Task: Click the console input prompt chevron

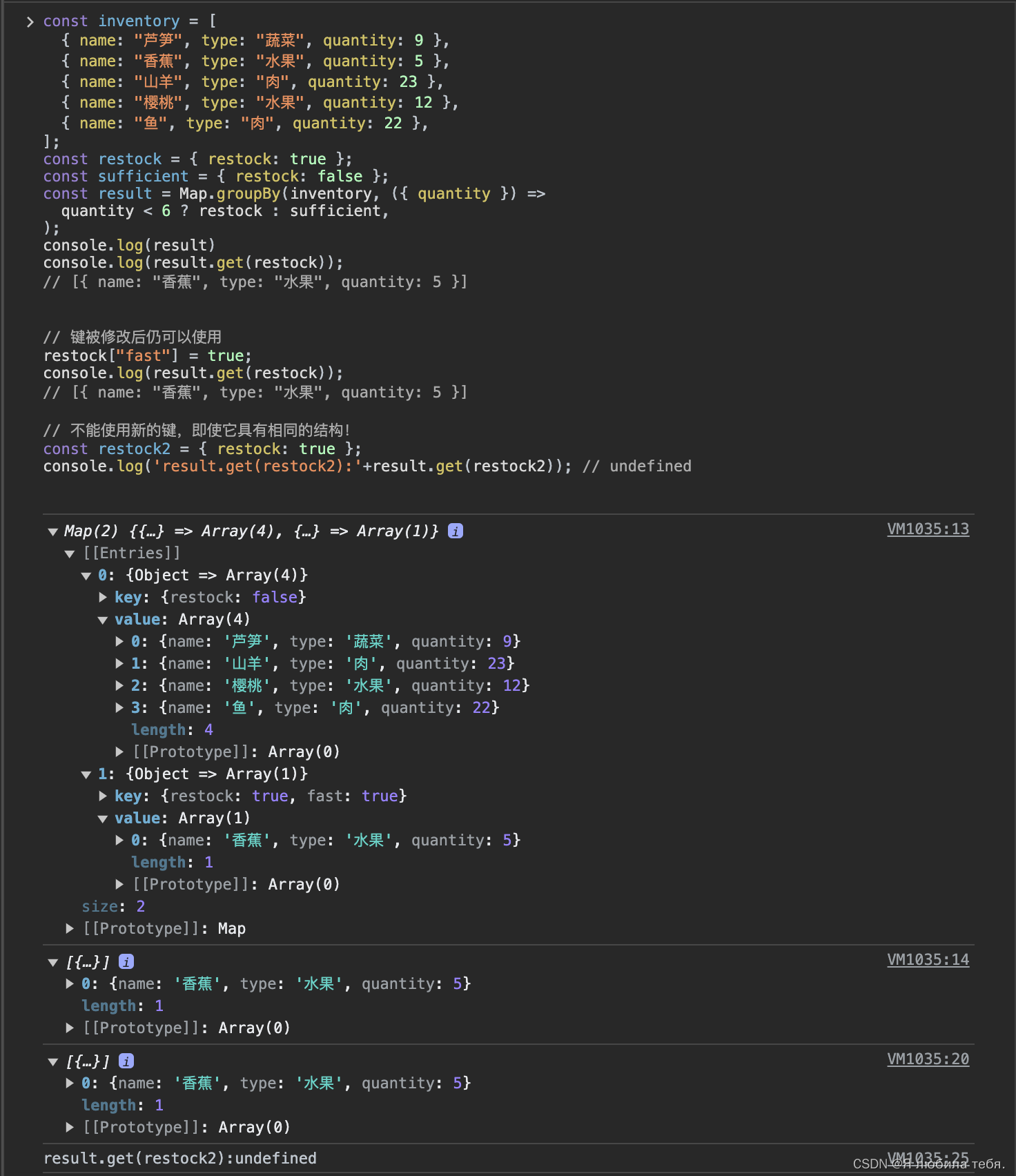Action: pyautogui.click(x=30, y=22)
